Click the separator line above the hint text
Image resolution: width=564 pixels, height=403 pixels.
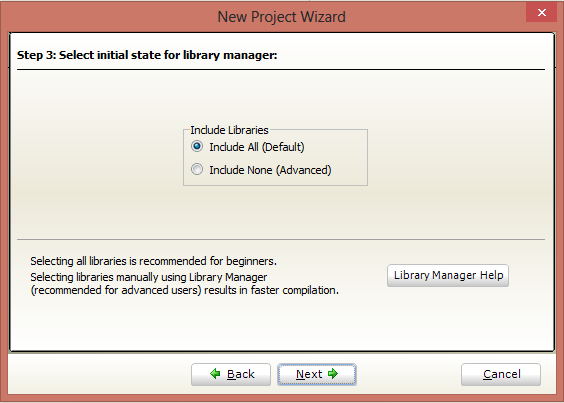pos(281,239)
